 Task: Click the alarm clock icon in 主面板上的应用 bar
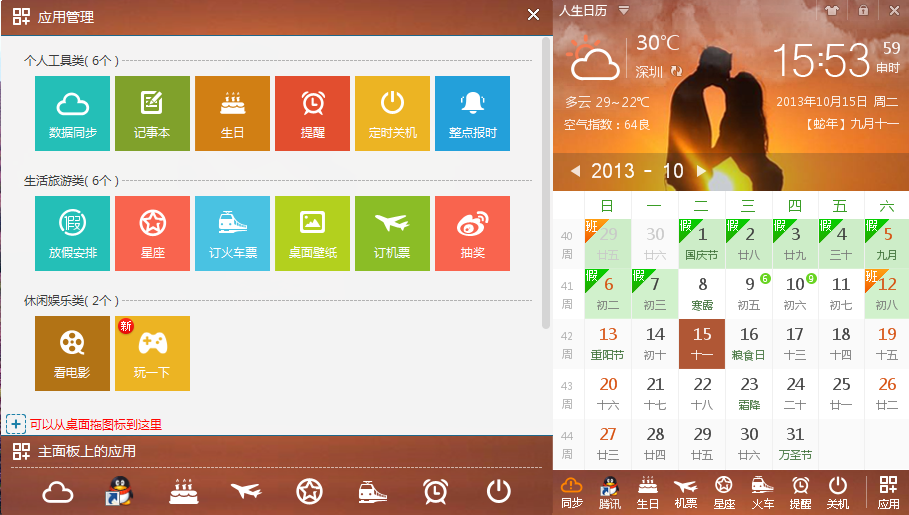[435, 492]
